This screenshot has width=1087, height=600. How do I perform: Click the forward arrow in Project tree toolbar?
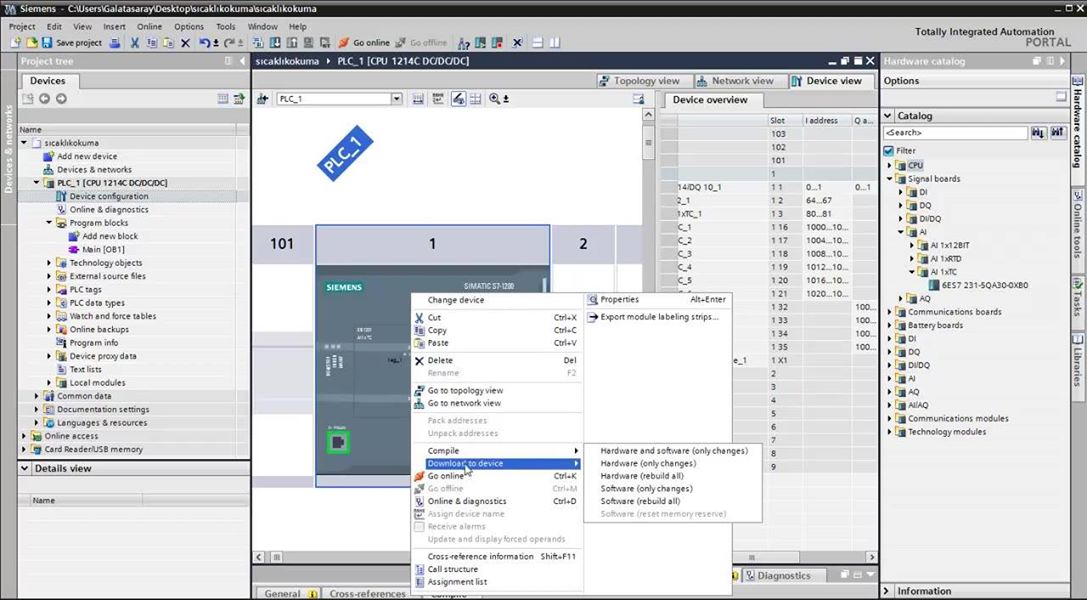click(61, 98)
